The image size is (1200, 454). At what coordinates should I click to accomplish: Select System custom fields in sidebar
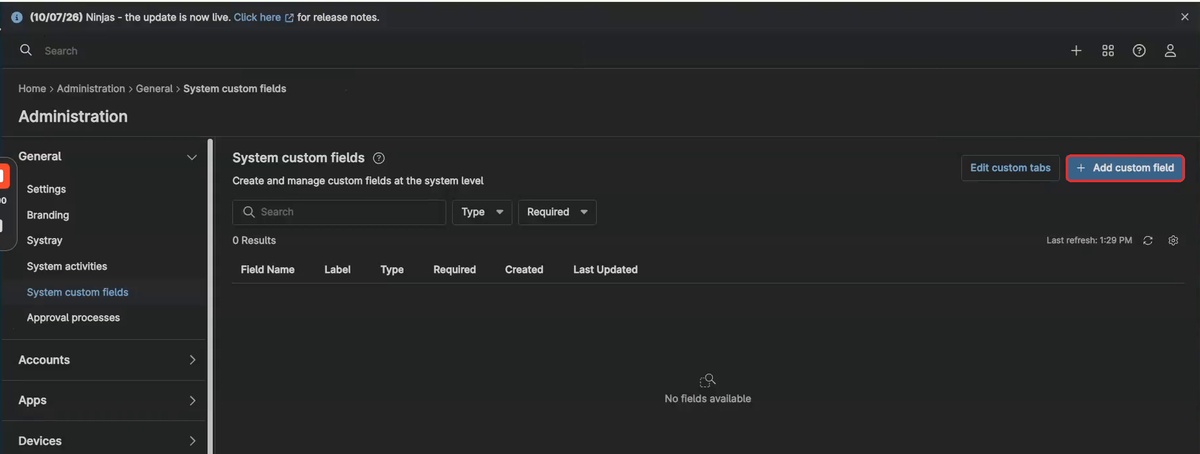coord(78,292)
